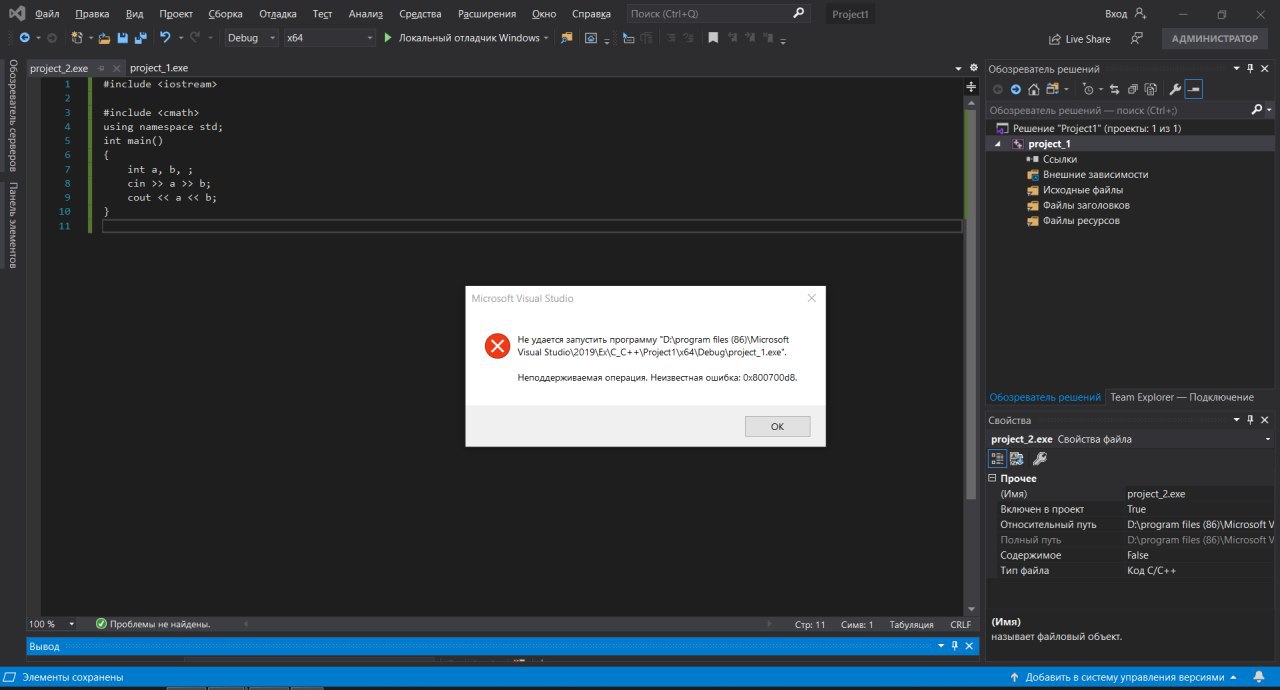Open the Правка menu
The height and width of the screenshot is (690, 1280).
pyautogui.click(x=92, y=14)
